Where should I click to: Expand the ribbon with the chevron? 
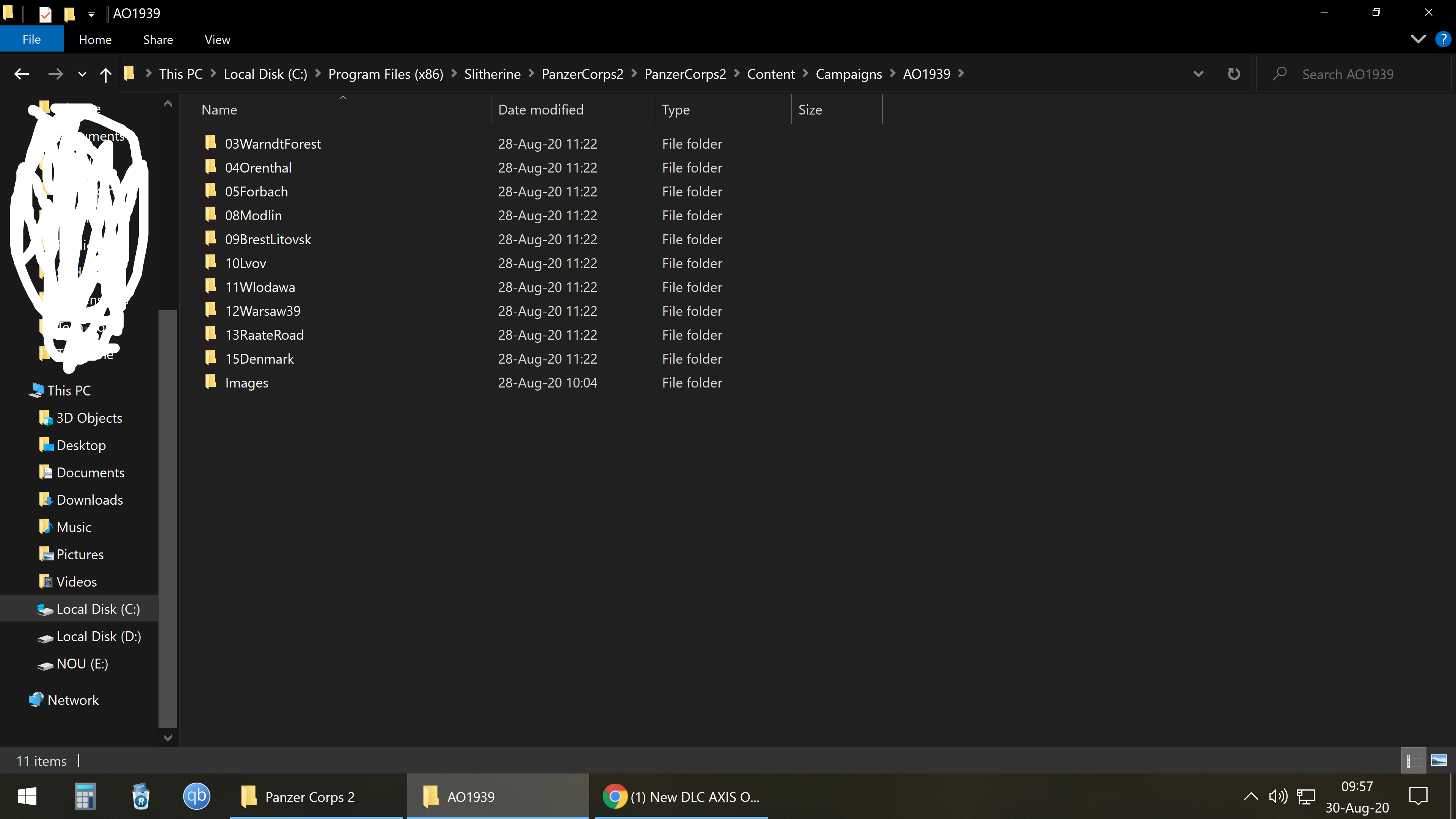click(1418, 39)
